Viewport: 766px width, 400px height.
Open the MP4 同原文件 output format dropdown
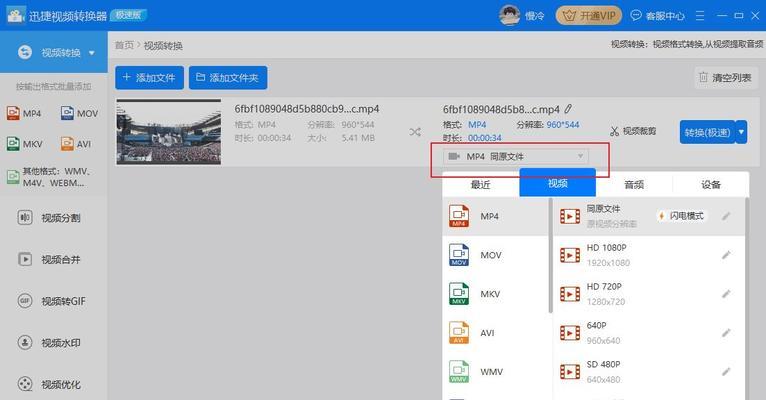pyautogui.click(x=516, y=156)
